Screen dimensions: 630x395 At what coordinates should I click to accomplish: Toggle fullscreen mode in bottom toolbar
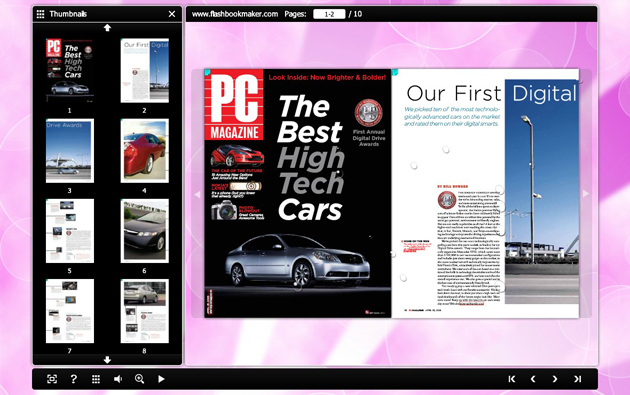pyautogui.click(x=52, y=379)
